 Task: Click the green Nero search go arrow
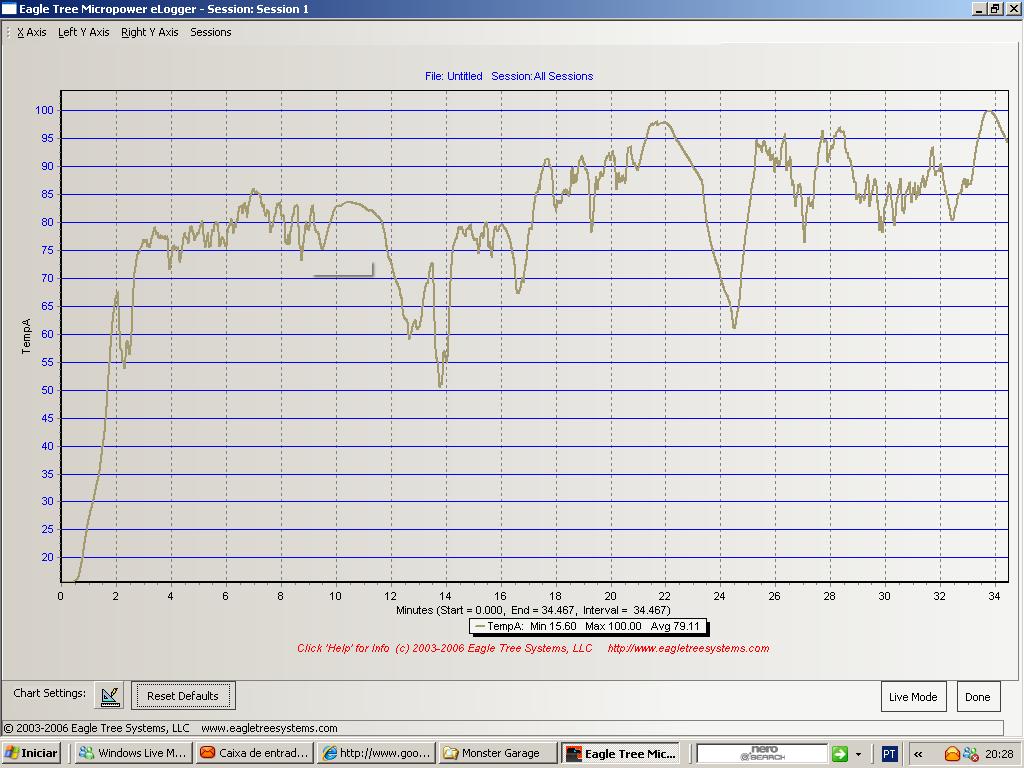[x=840, y=753]
